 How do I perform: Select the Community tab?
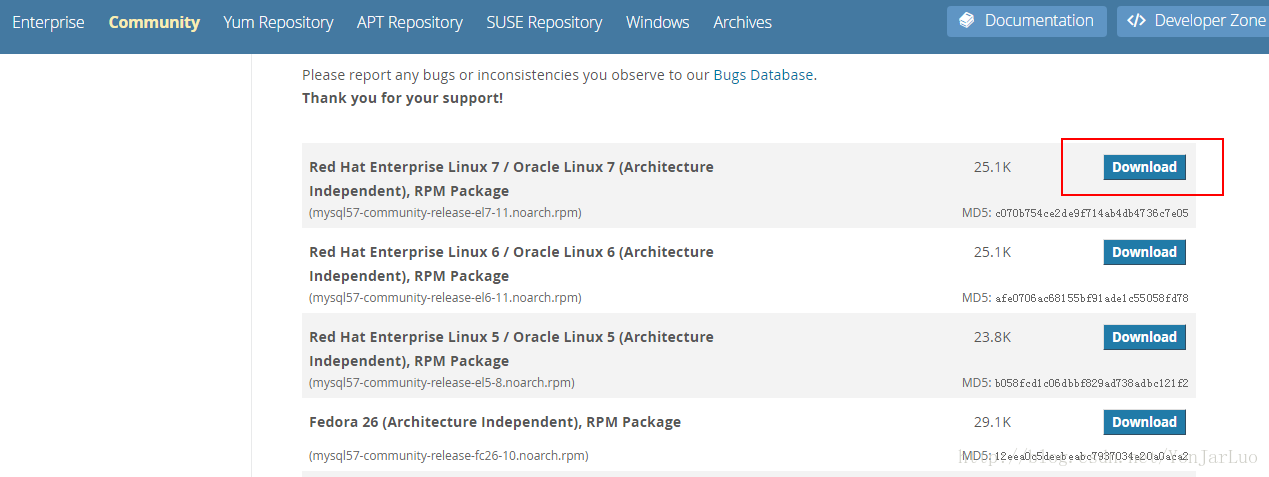154,22
